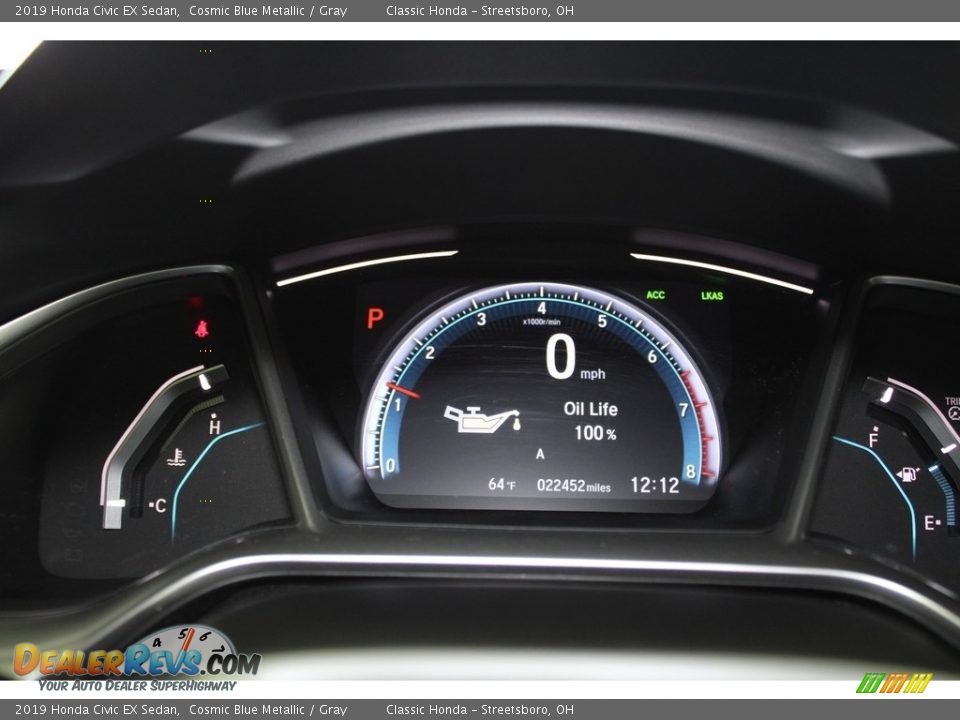The image size is (960, 720).
Task: Click tachometer number 7 in redline
Action: [683, 410]
